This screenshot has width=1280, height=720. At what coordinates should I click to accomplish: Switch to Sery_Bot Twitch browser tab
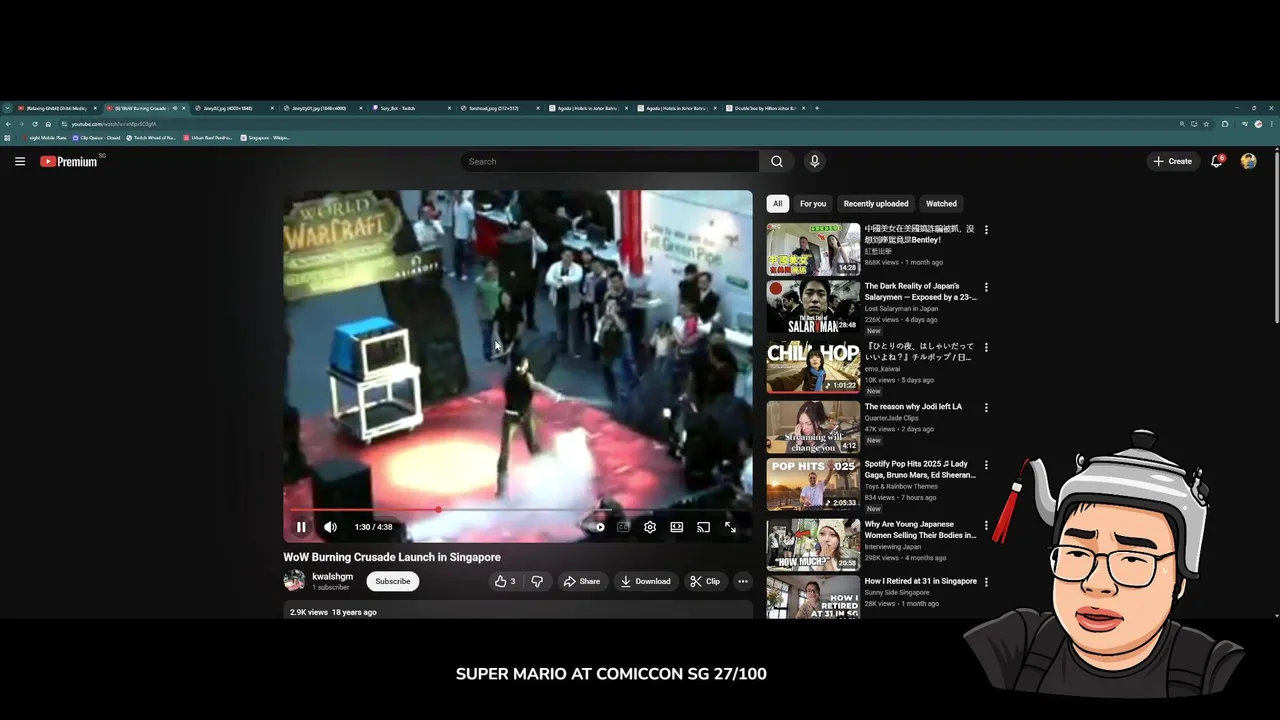(x=410, y=108)
